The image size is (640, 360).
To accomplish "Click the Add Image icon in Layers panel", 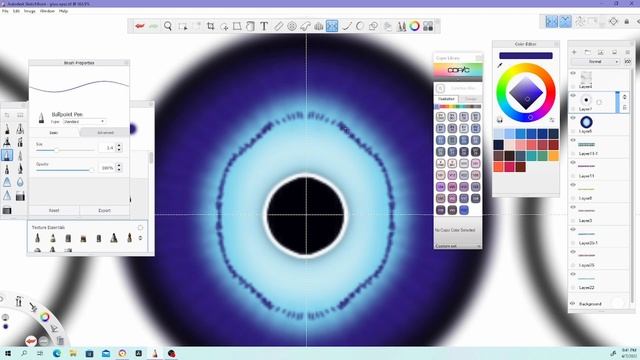I will click(601, 52).
